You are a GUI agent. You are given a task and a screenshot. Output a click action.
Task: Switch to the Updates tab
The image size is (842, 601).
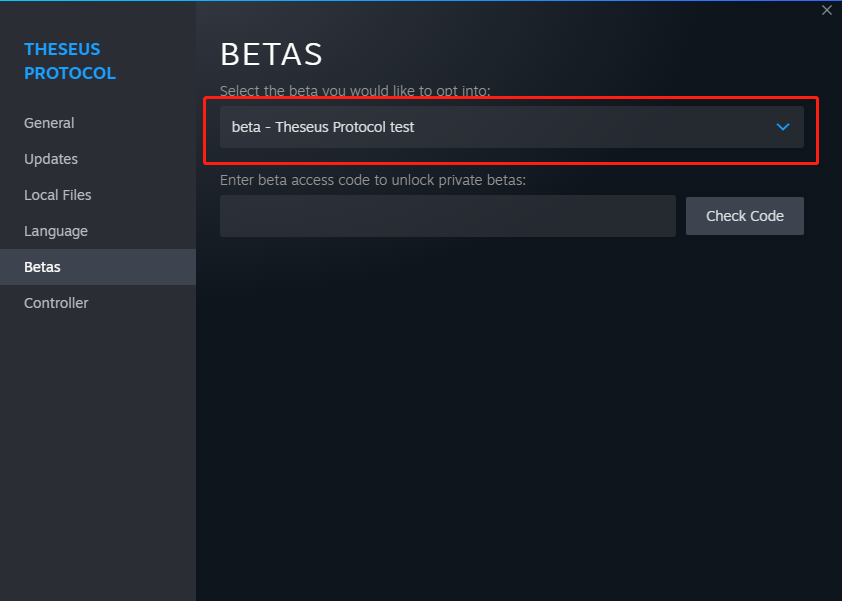[51, 159]
